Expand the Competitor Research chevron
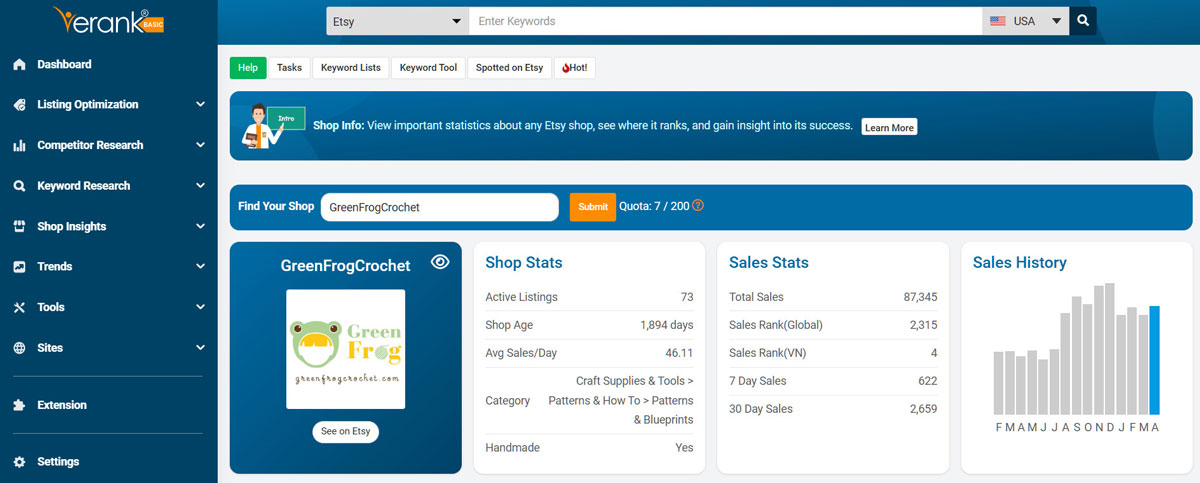Image resolution: width=1200 pixels, height=483 pixels. point(200,145)
